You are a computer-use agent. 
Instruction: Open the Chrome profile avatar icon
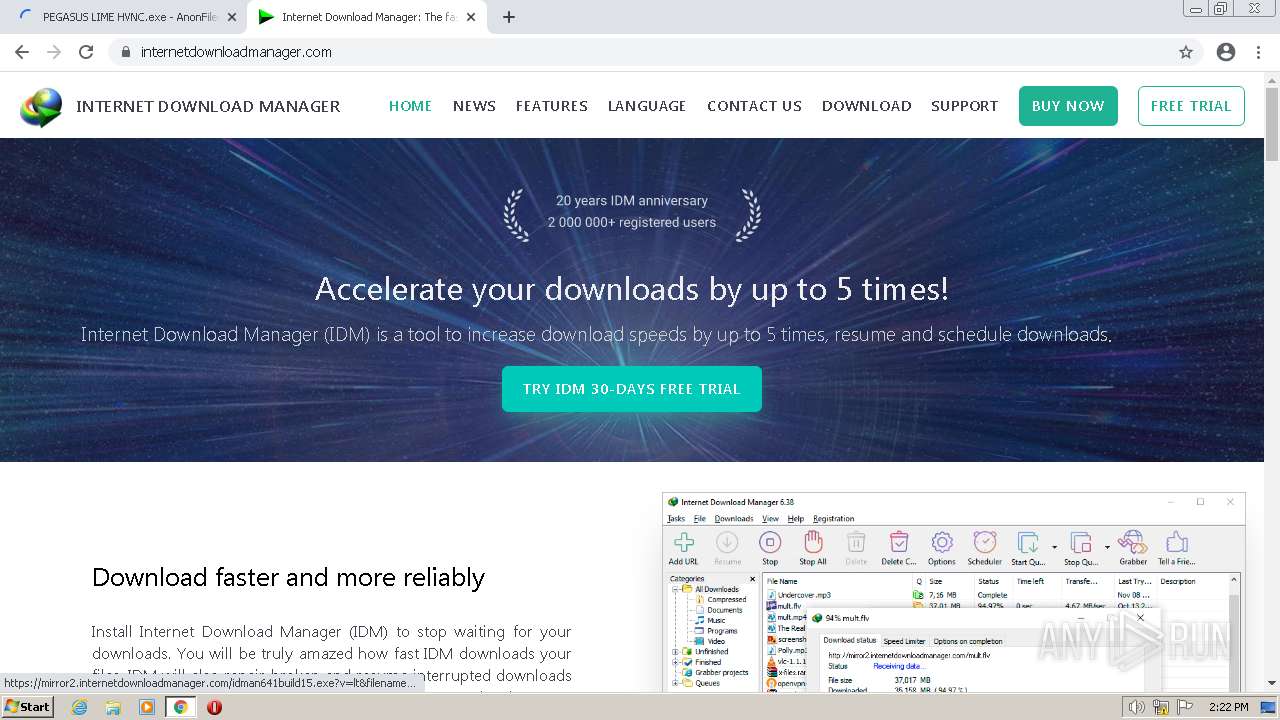(1226, 52)
